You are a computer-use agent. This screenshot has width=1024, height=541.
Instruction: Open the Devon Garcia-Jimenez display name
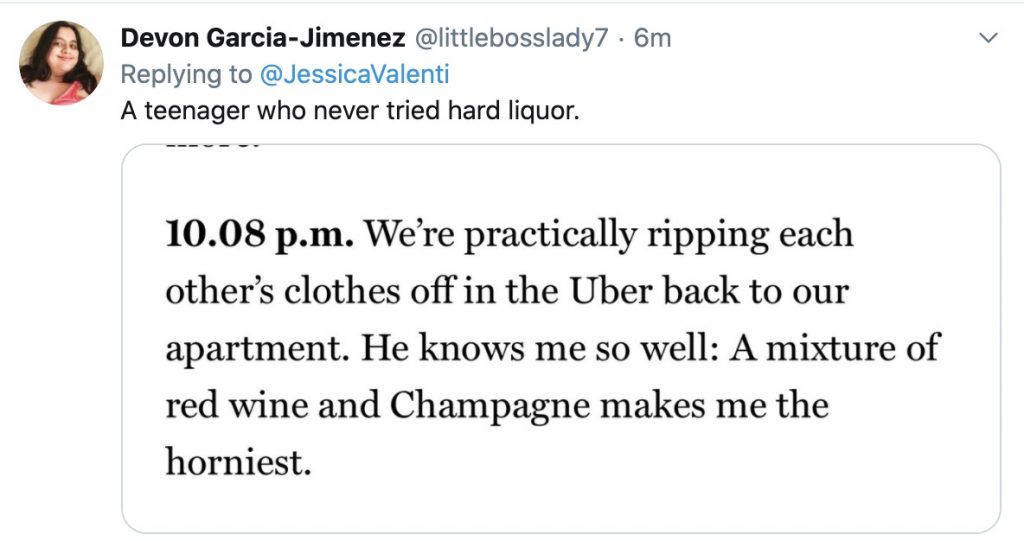(x=262, y=39)
